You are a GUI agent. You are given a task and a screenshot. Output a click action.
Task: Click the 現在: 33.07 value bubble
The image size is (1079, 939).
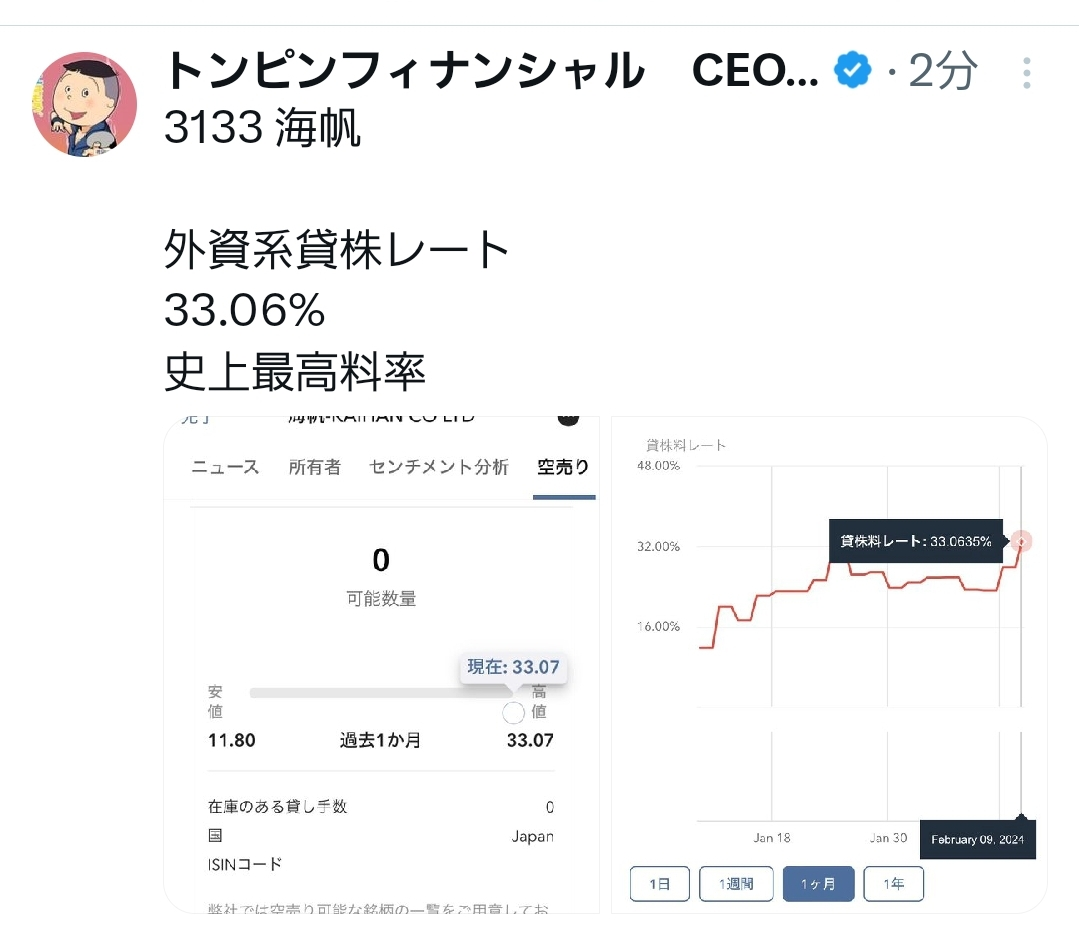click(x=513, y=667)
